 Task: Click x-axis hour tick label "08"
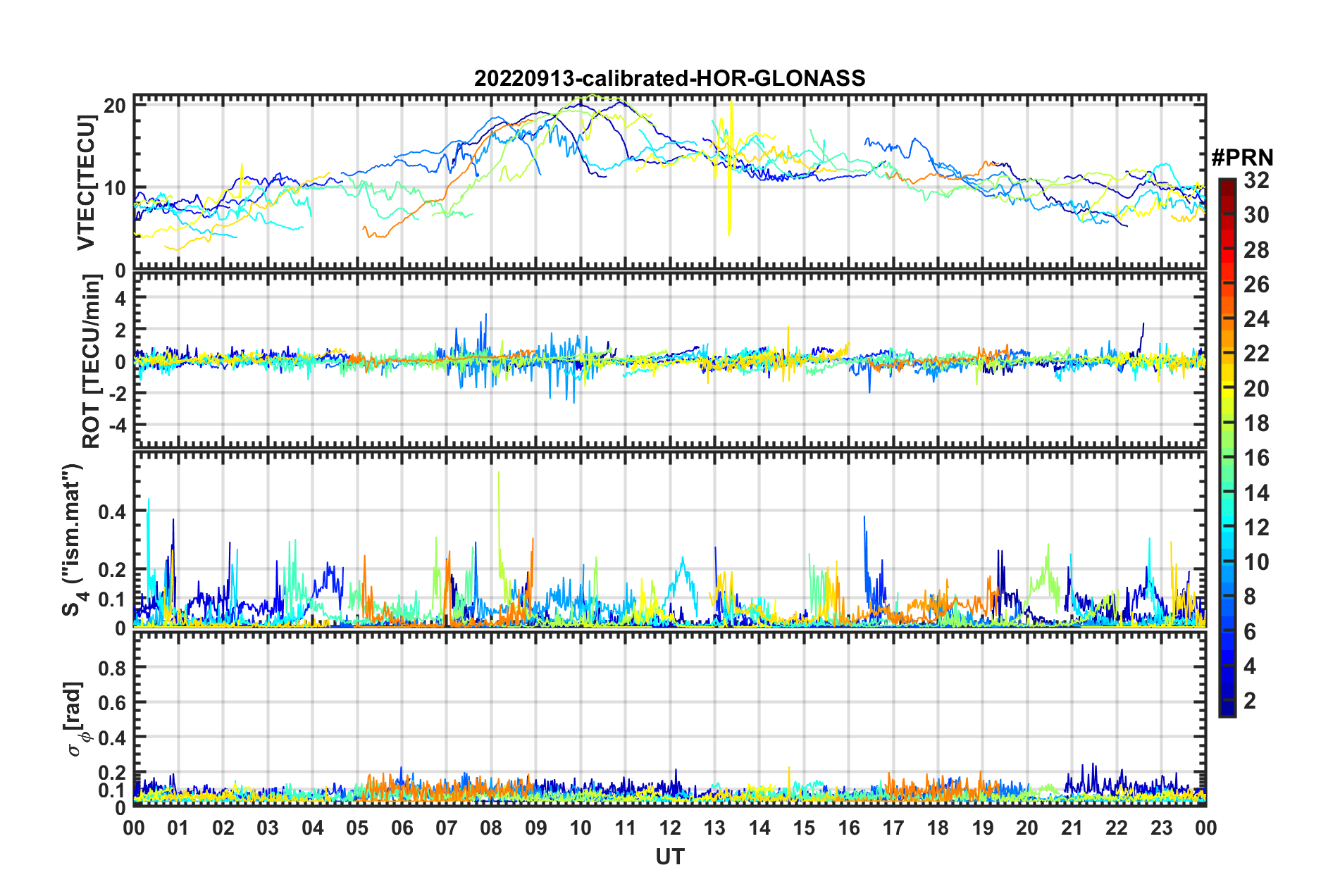pyautogui.click(x=491, y=828)
